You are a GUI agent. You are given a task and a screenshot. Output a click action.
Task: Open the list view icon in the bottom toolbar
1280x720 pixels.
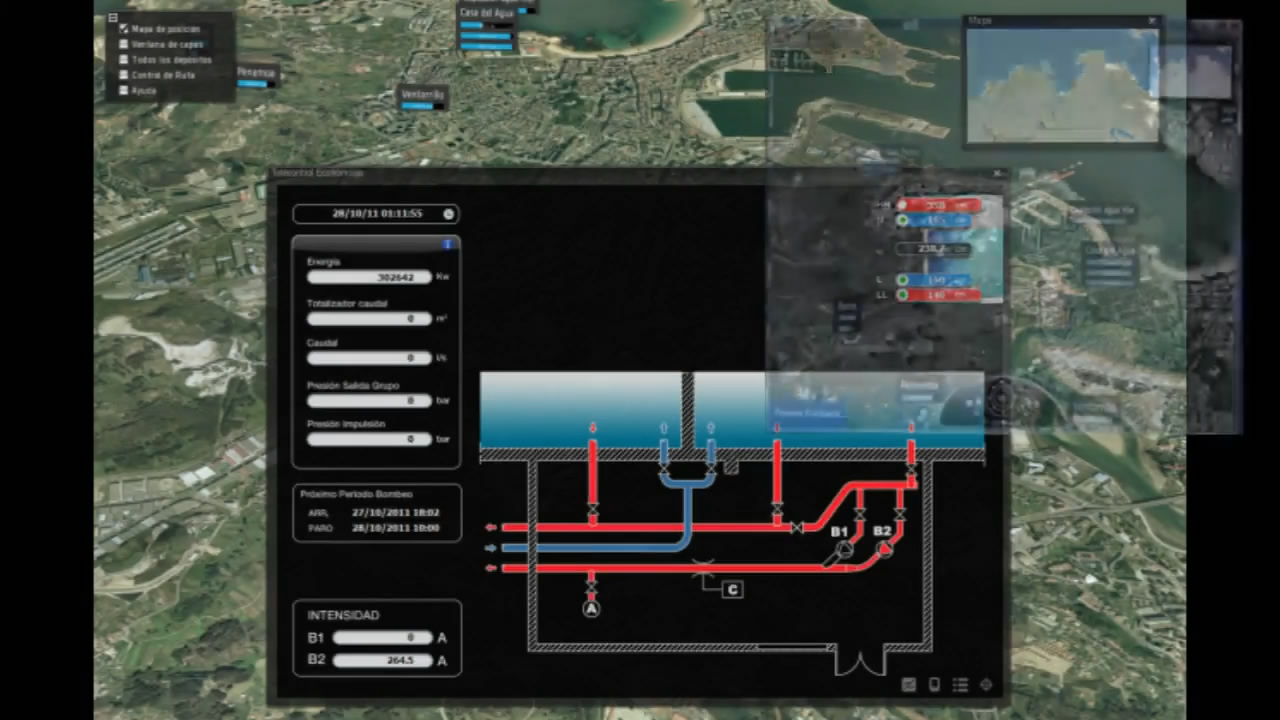coord(960,685)
